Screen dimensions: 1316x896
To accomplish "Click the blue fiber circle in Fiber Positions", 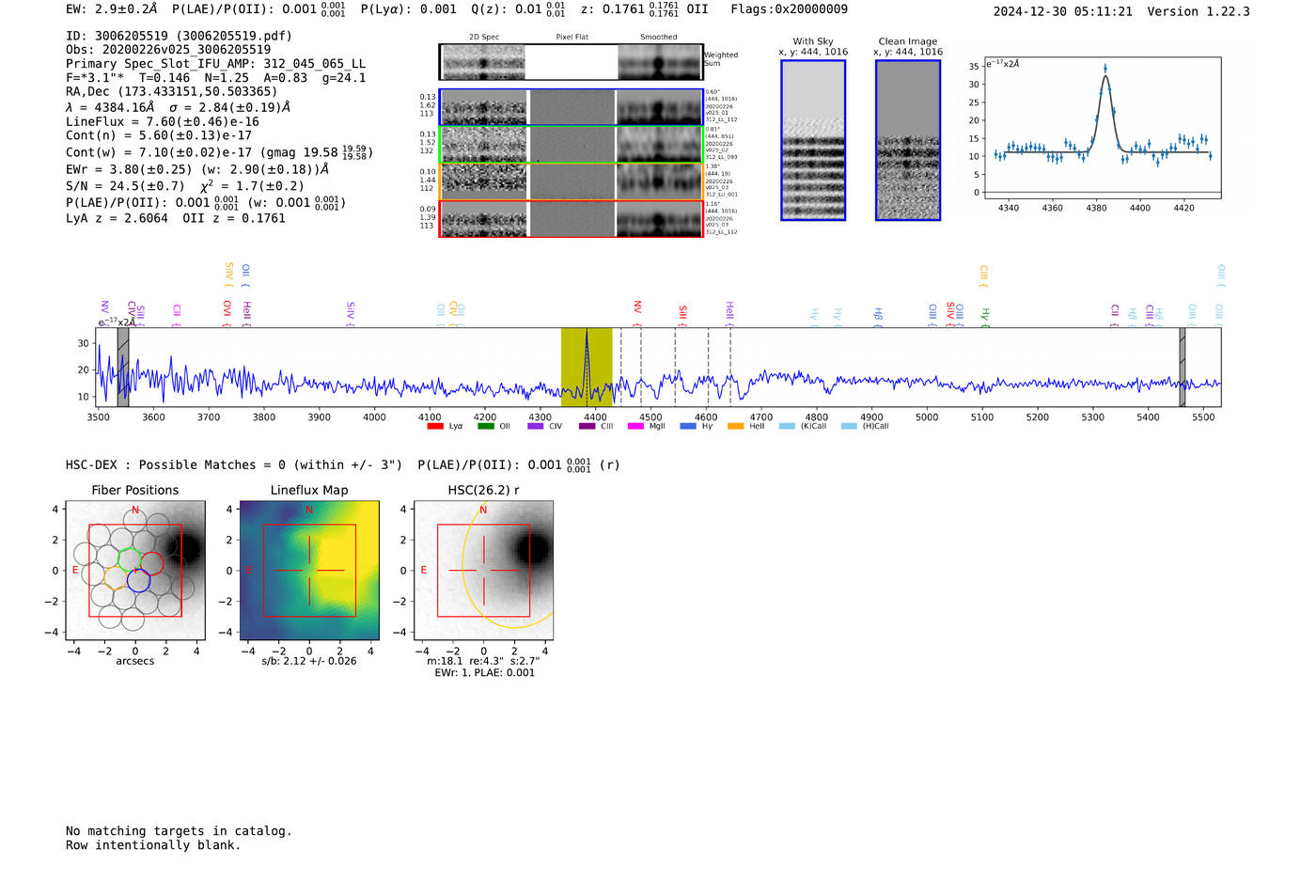I will [138, 580].
